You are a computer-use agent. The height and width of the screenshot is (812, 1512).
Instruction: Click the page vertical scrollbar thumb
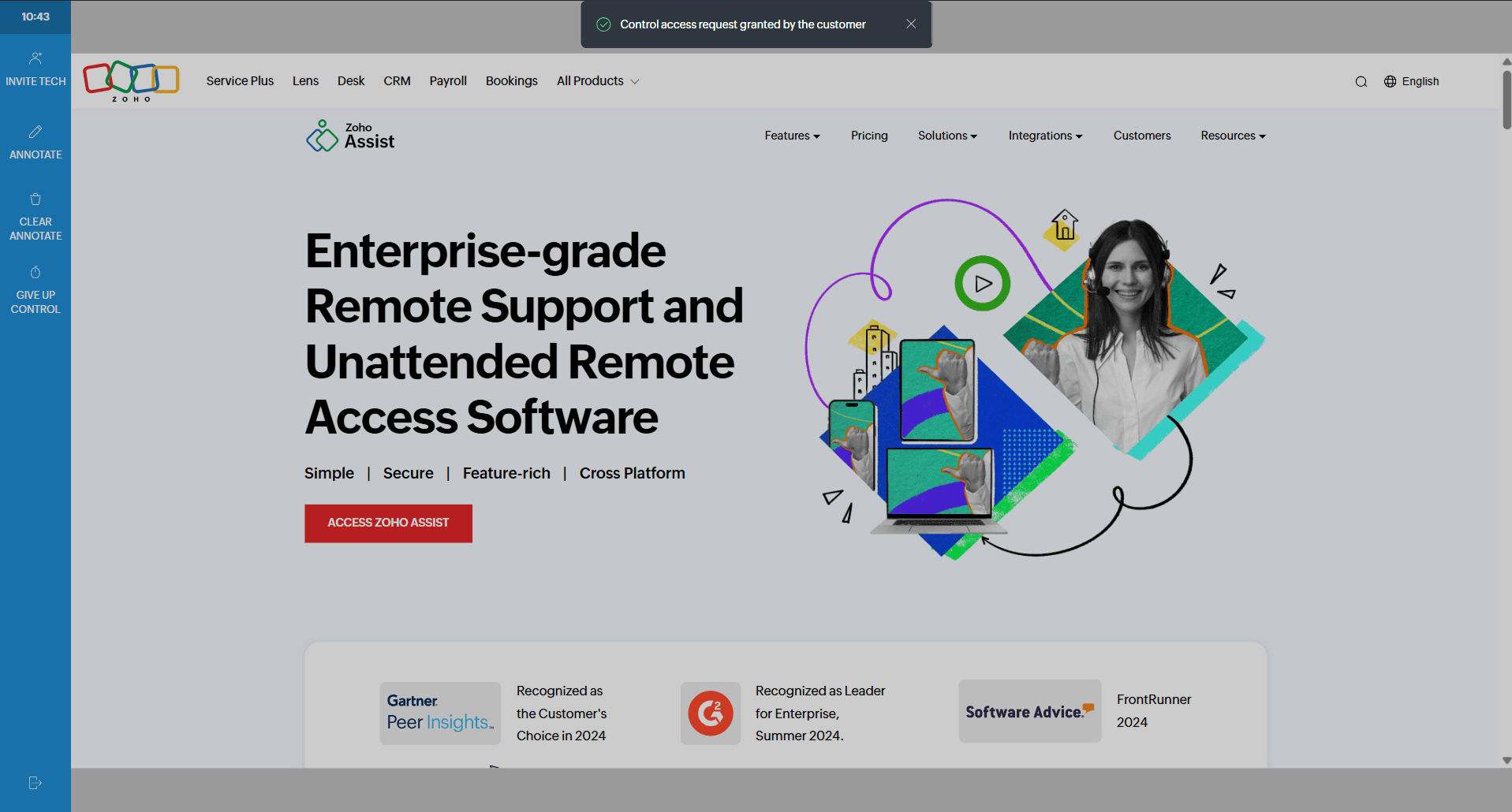[x=1506, y=100]
